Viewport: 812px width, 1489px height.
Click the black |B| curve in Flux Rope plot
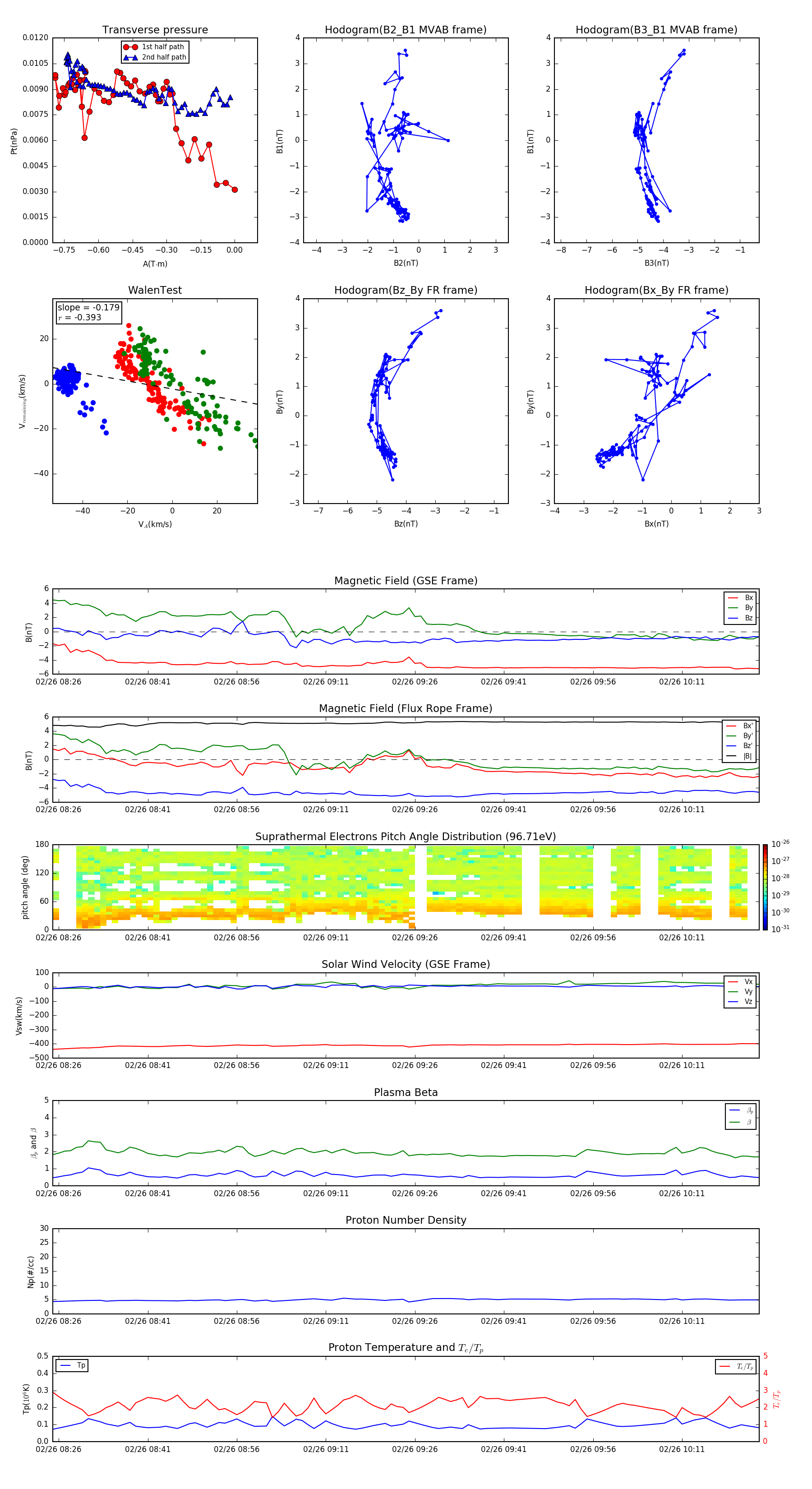point(406,722)
